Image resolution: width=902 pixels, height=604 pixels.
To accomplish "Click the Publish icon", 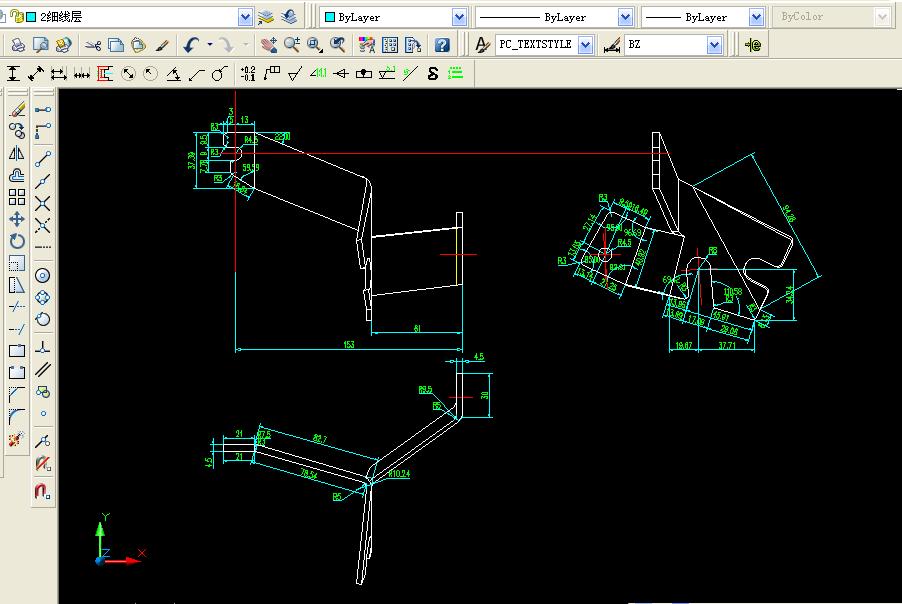I will click(63, 44).
